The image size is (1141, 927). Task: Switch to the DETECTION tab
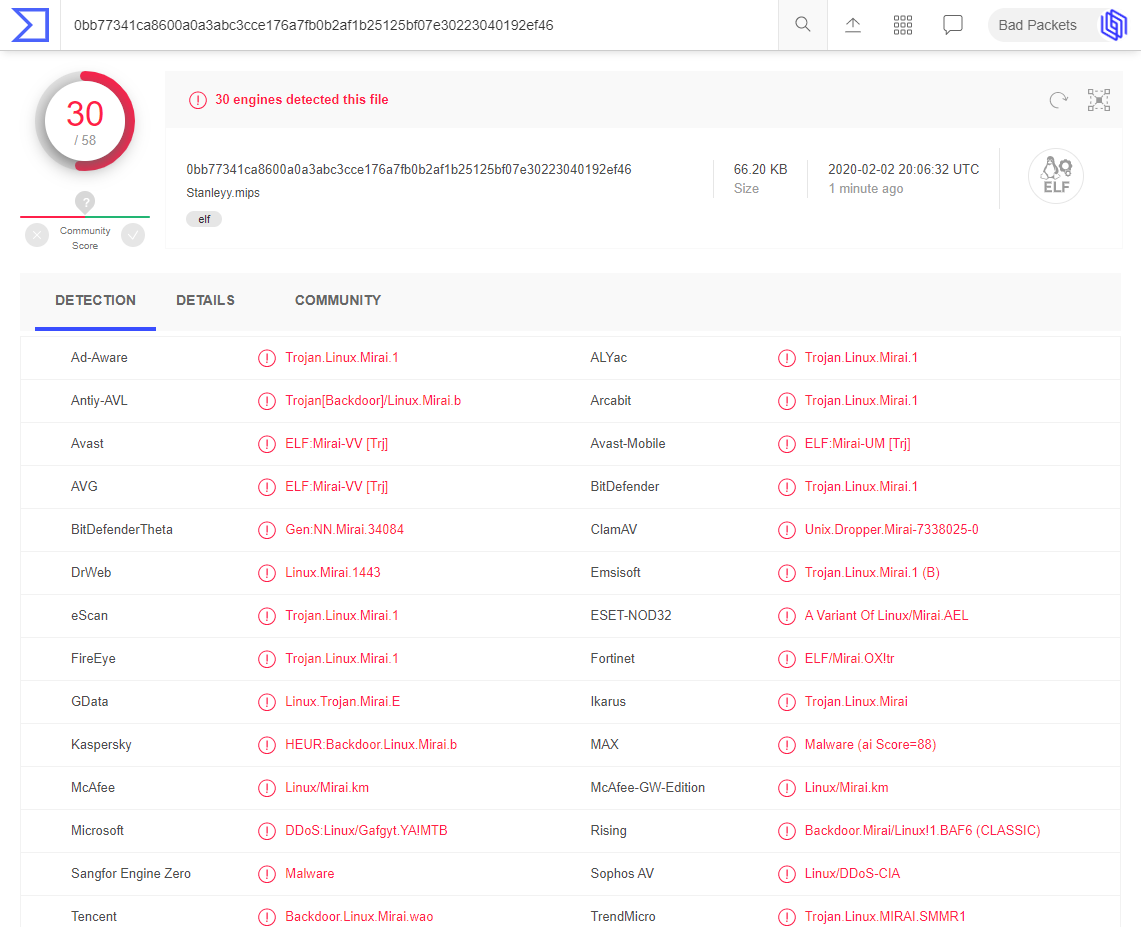pyautogui.click(x=95, y=301)
